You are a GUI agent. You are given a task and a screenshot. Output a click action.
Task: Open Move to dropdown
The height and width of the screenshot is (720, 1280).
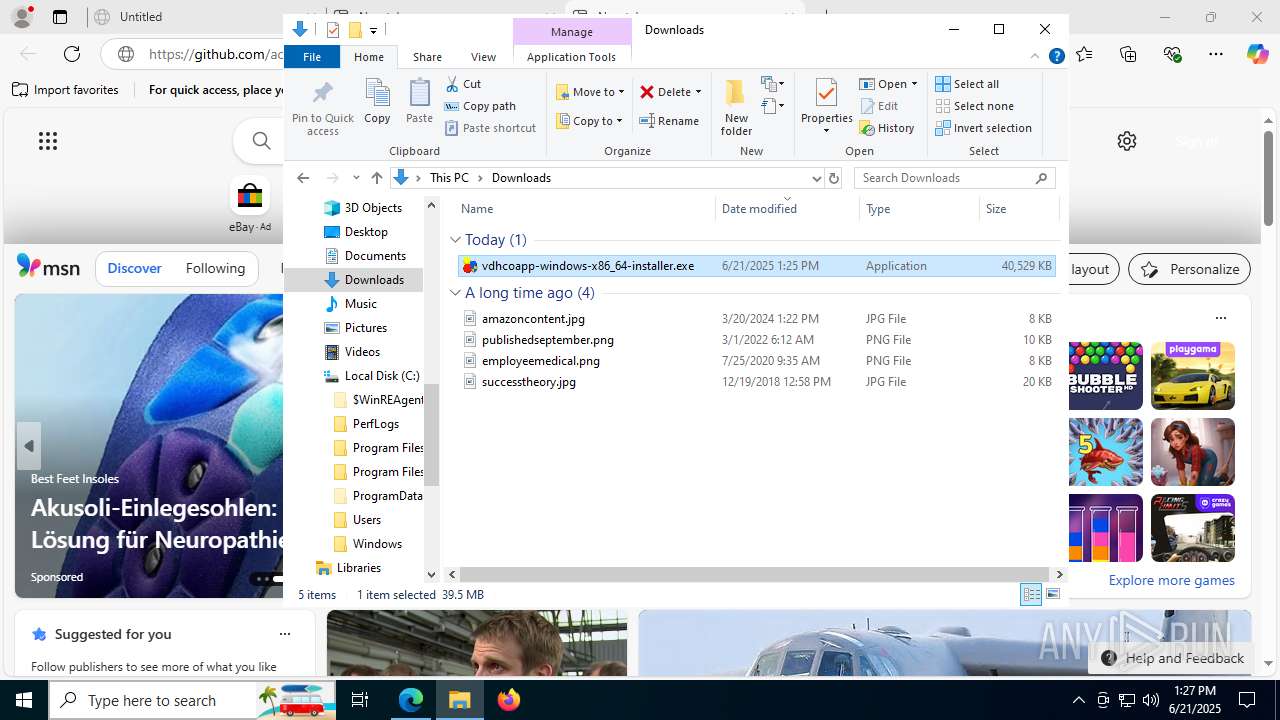[590, 92]
